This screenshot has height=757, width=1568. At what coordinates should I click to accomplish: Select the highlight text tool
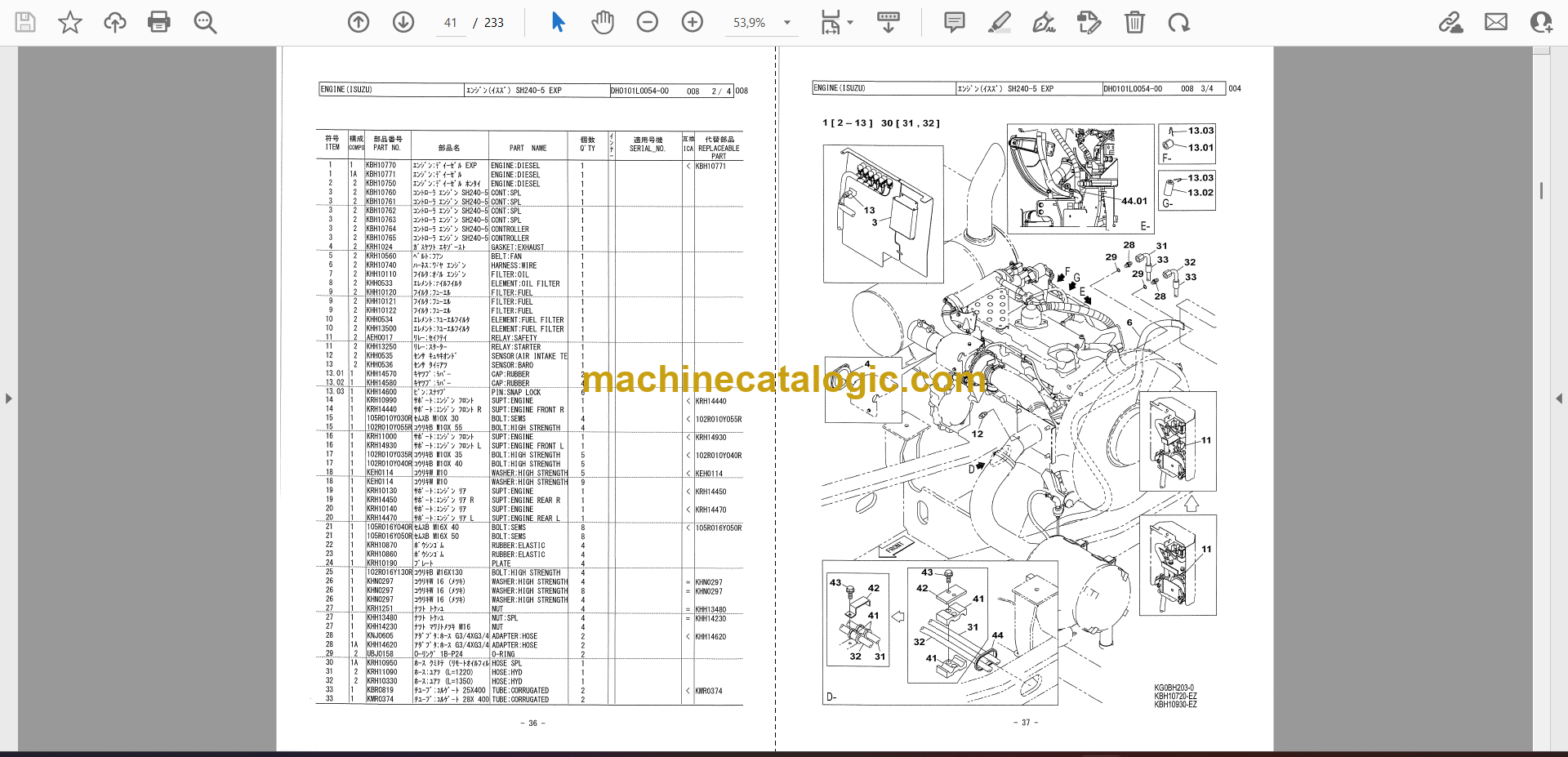coord(999,22)
